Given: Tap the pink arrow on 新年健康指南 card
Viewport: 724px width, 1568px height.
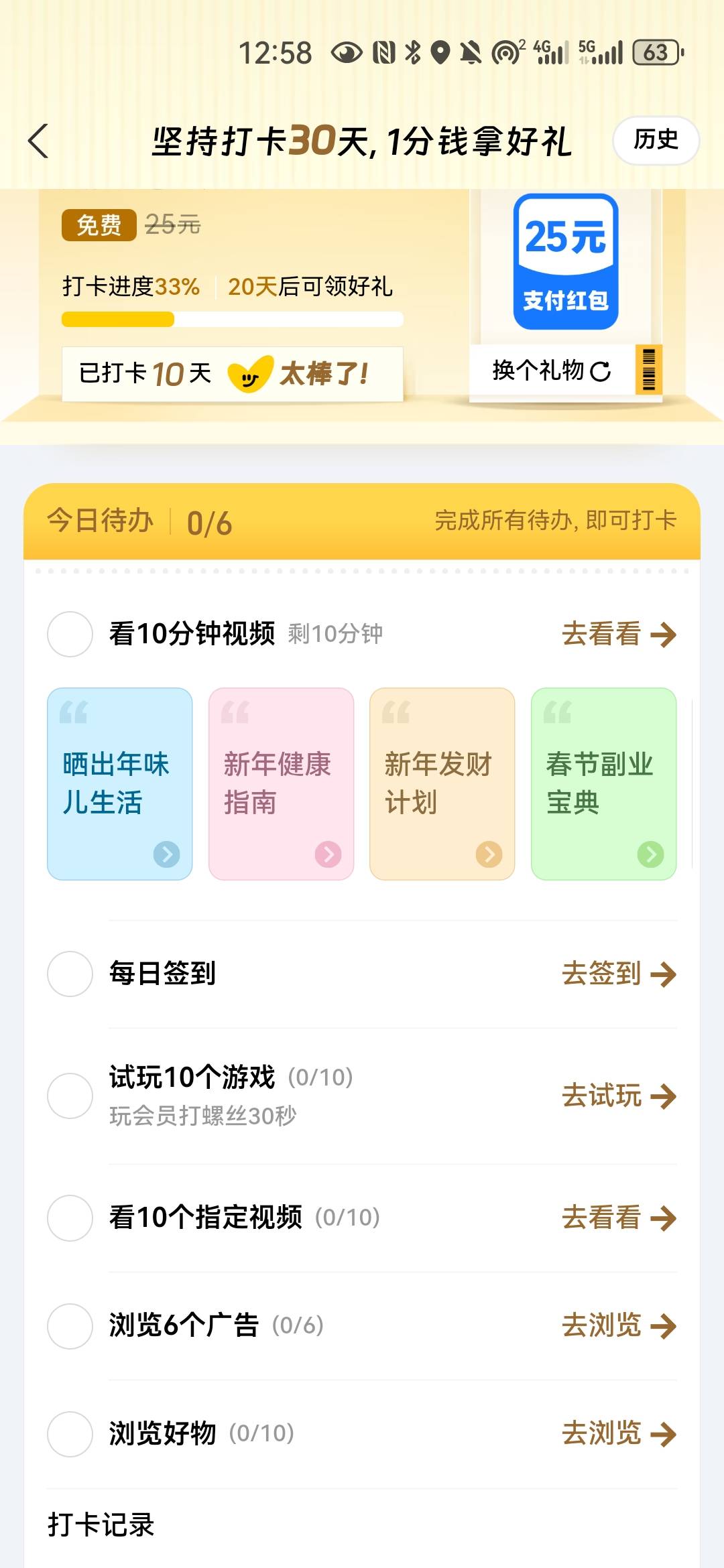Looking at the screenshot, I should (x=328, y=854).
